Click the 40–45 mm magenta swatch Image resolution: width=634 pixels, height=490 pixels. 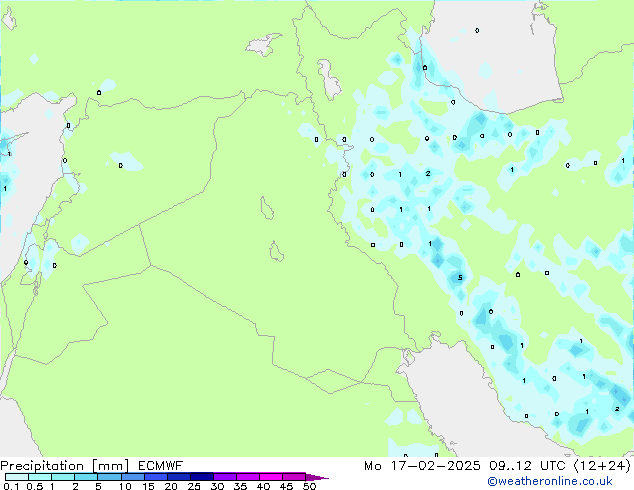[271, 477]
